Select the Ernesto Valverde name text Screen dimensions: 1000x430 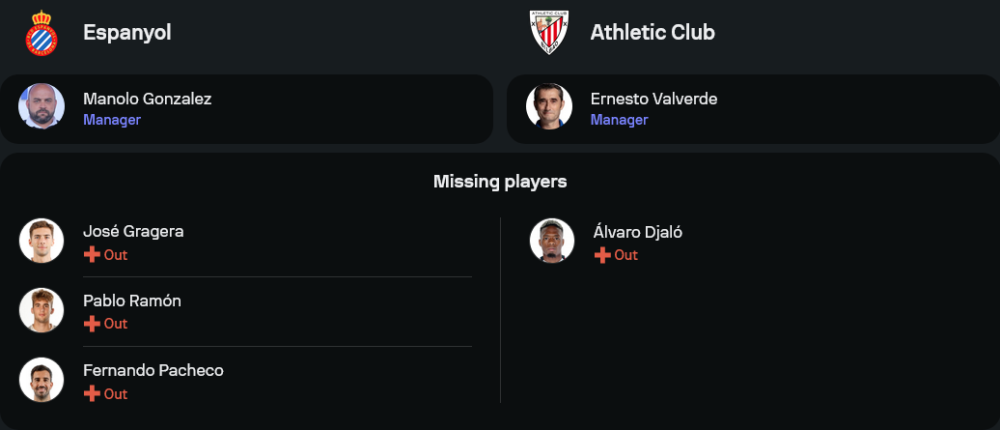653,99
